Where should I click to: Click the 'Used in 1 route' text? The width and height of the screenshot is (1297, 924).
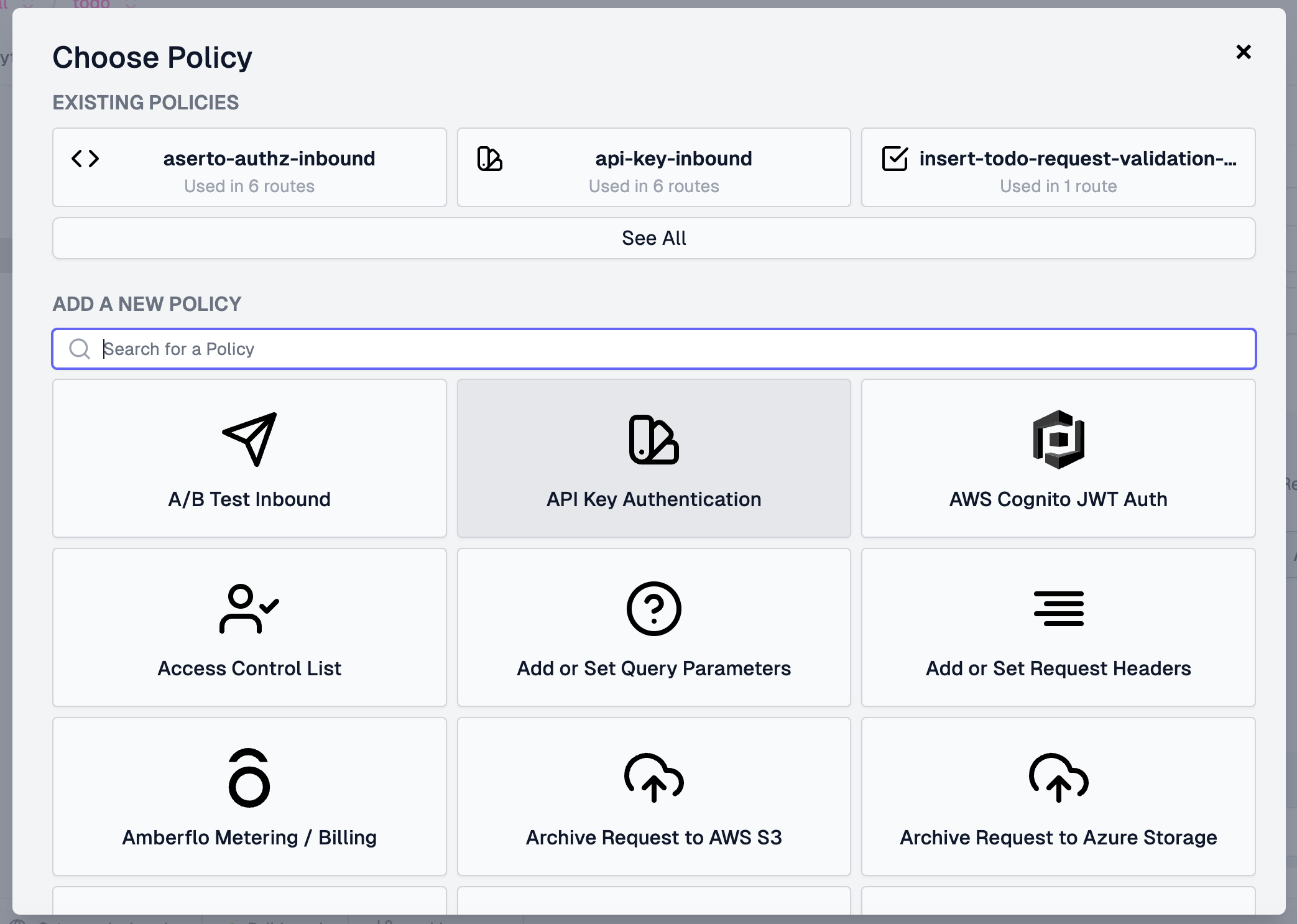pyautogui.click(x=1058, y=186)
